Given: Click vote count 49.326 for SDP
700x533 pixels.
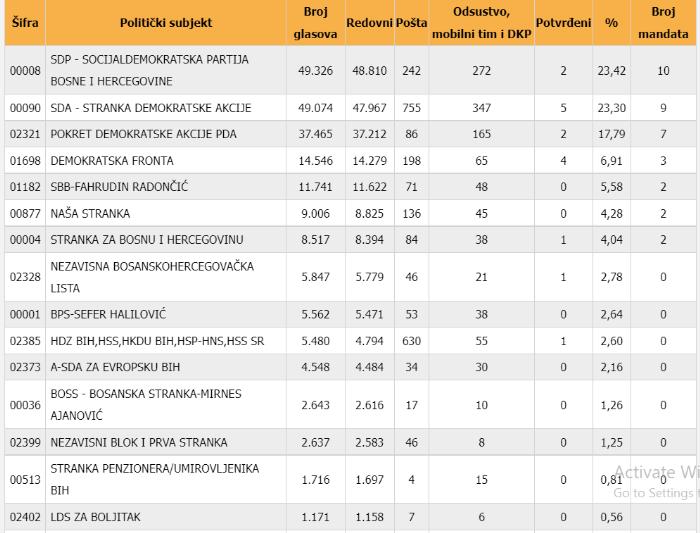Looking at the screenshot, I should [315, 71].
